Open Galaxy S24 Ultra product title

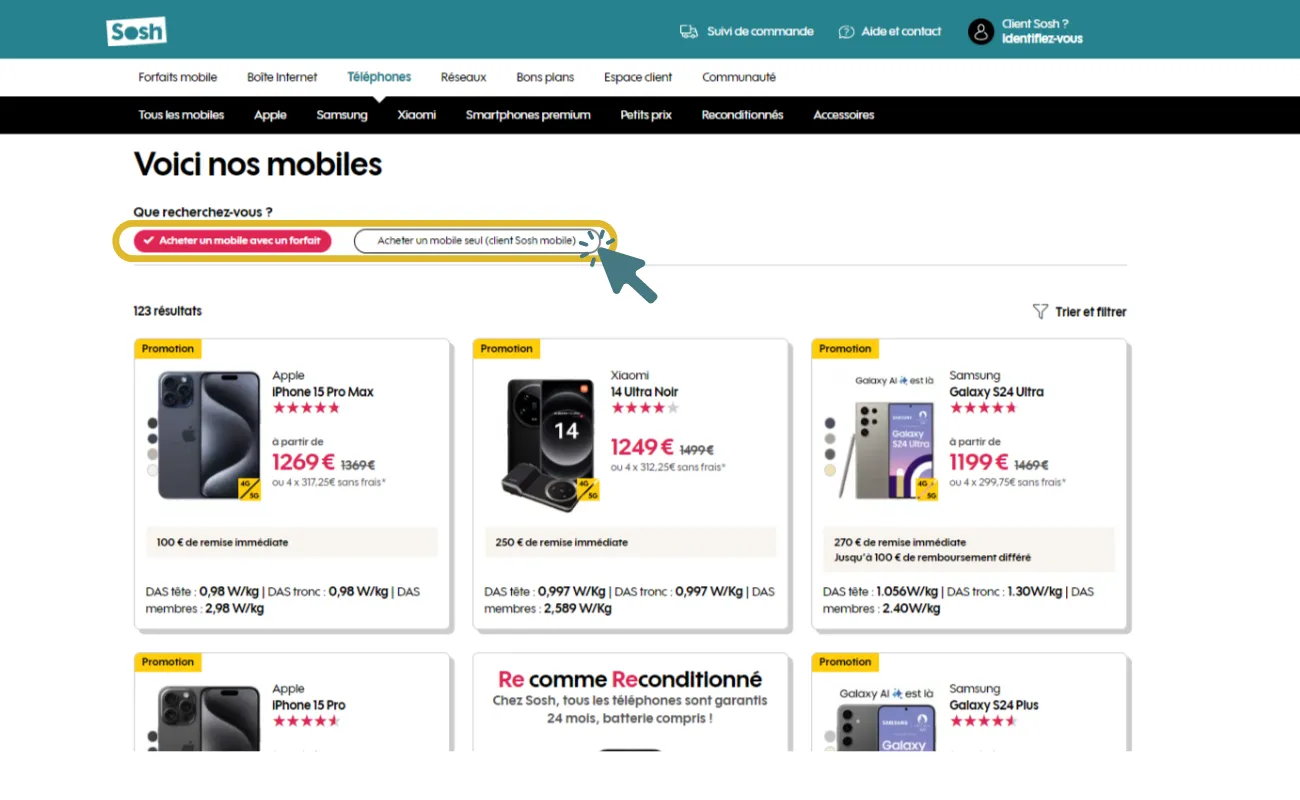996,392
